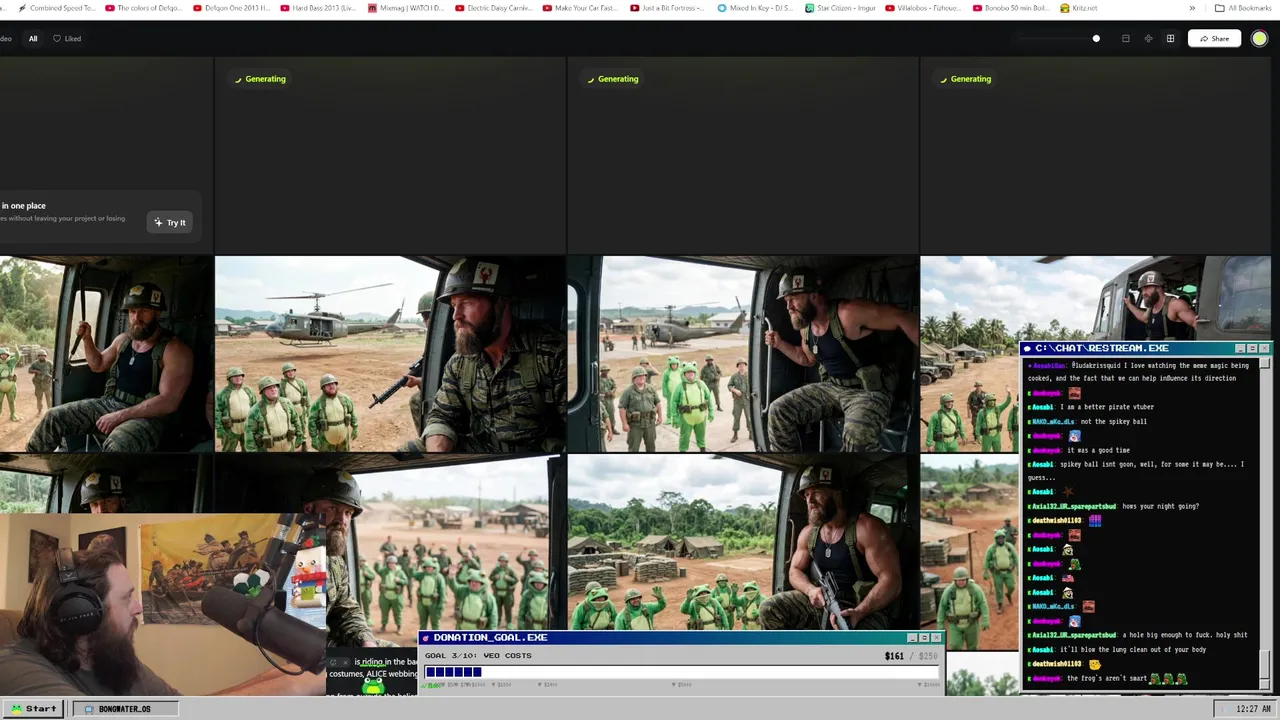The height and width of the screenshot is (720, 1280).
Task: Adjust the thumbnail size slider handle
Action: (x=1096, y=39)
